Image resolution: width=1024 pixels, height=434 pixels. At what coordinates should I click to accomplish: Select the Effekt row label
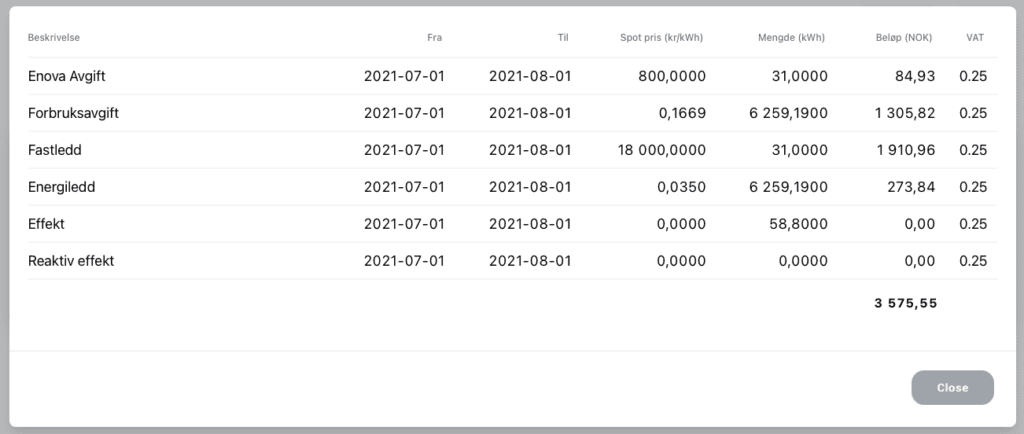(x=46, y=224)
